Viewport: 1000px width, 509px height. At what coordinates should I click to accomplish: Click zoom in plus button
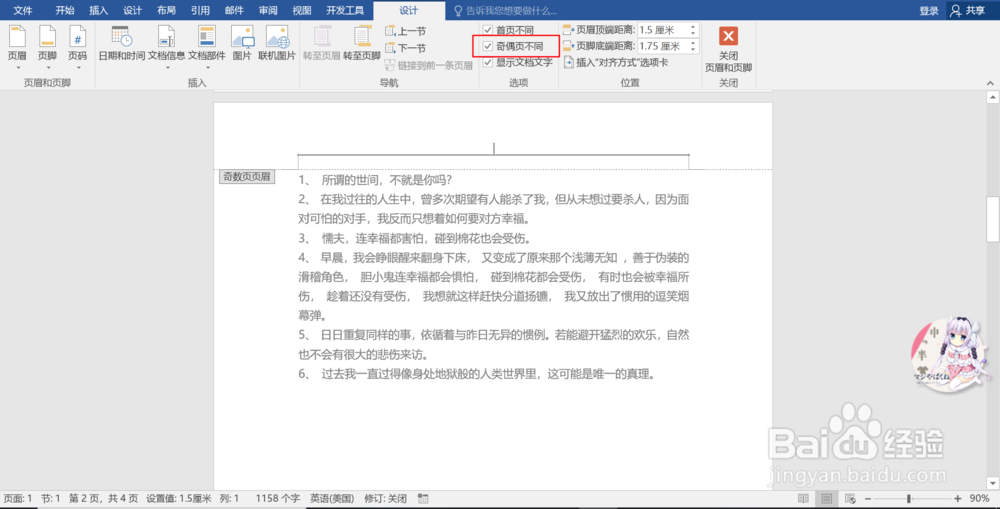coord(957,499)
